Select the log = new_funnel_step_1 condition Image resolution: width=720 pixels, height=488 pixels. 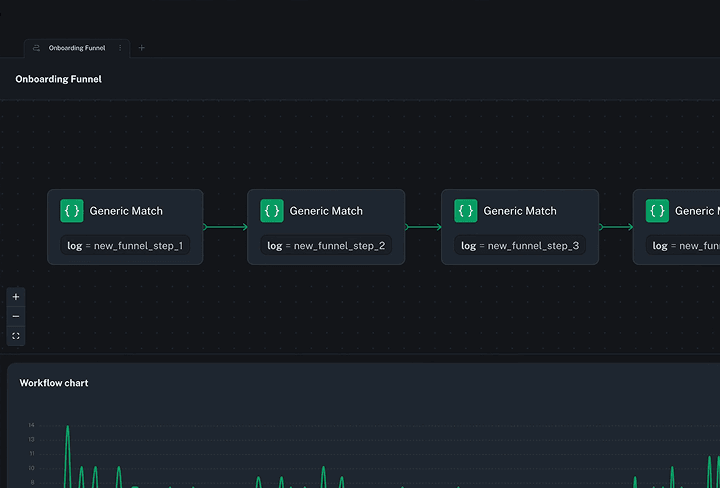point(125,245)
